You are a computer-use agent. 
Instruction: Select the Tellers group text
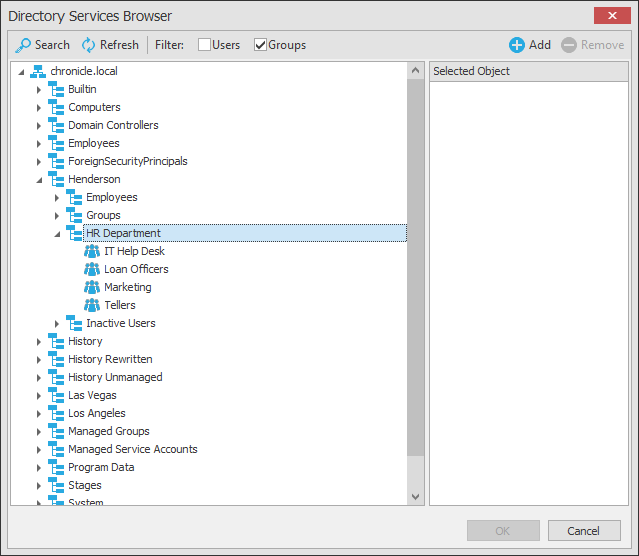(120, 305)
